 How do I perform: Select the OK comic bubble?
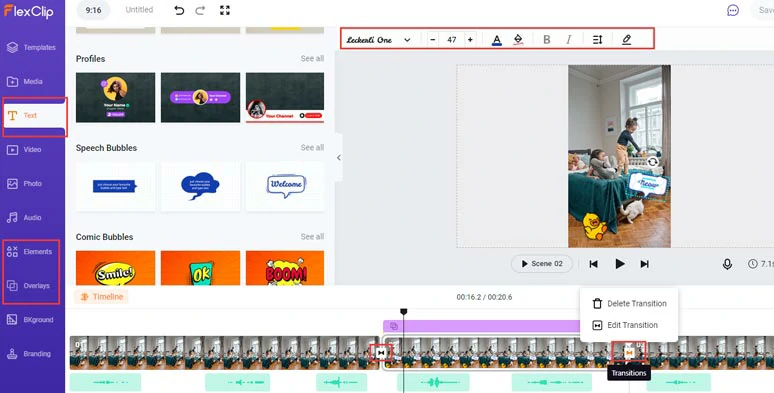tap(200, 268)
